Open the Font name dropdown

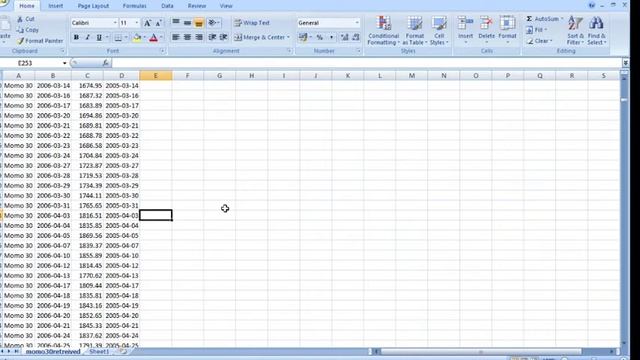[115, 23]
